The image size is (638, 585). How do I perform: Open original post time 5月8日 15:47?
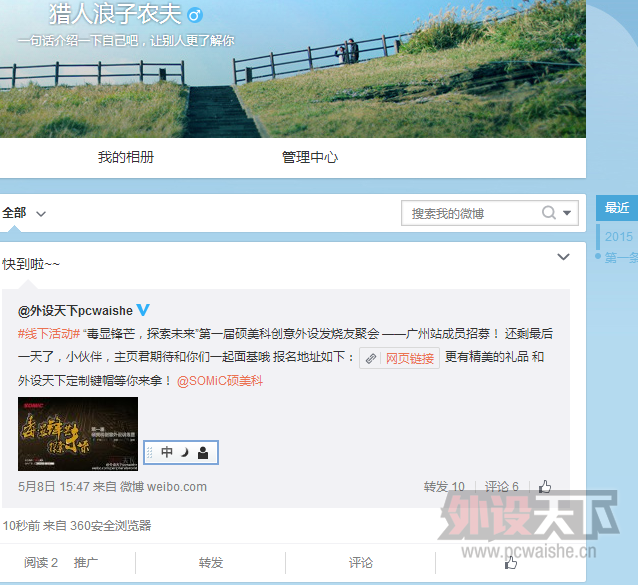click(x=54, y=487)
